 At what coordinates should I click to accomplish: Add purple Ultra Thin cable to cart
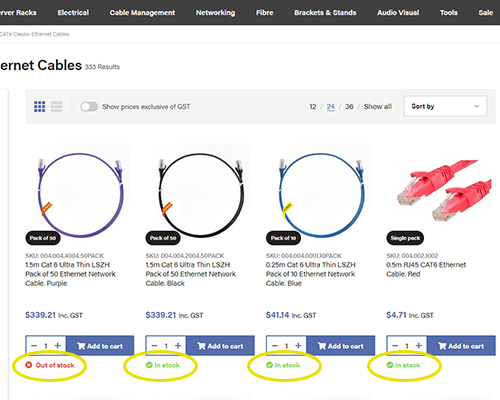[100, 346]
